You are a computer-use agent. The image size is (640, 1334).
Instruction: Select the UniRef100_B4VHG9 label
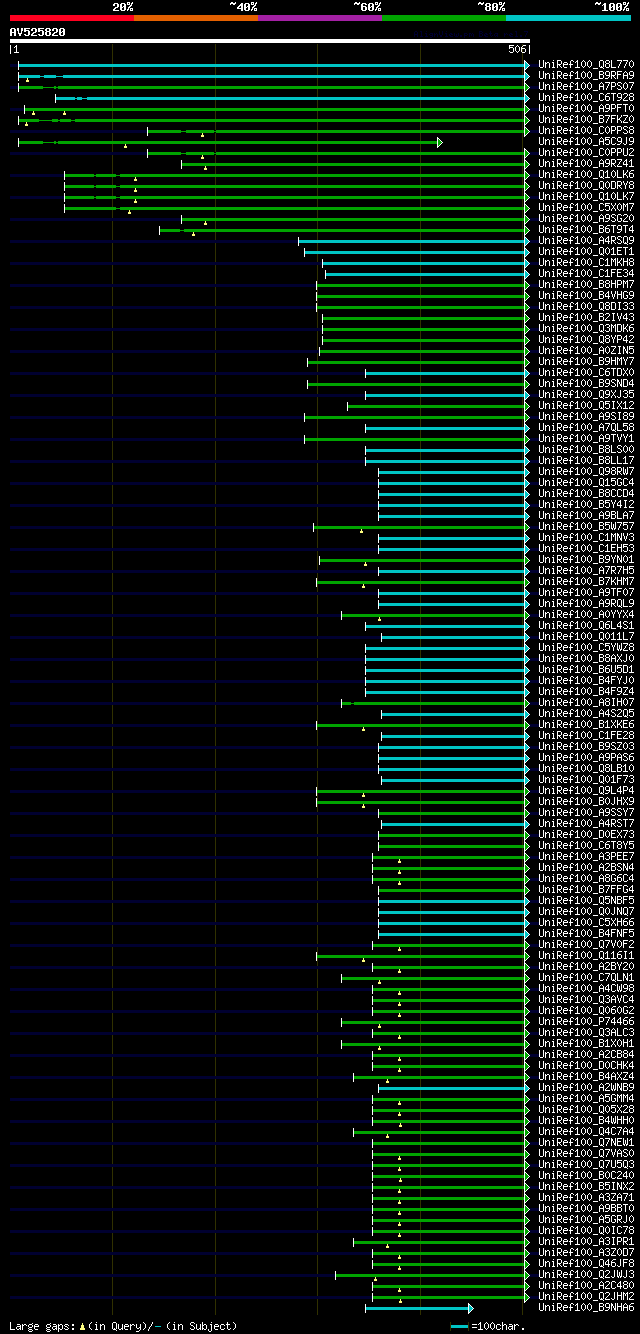click(586, 296)
